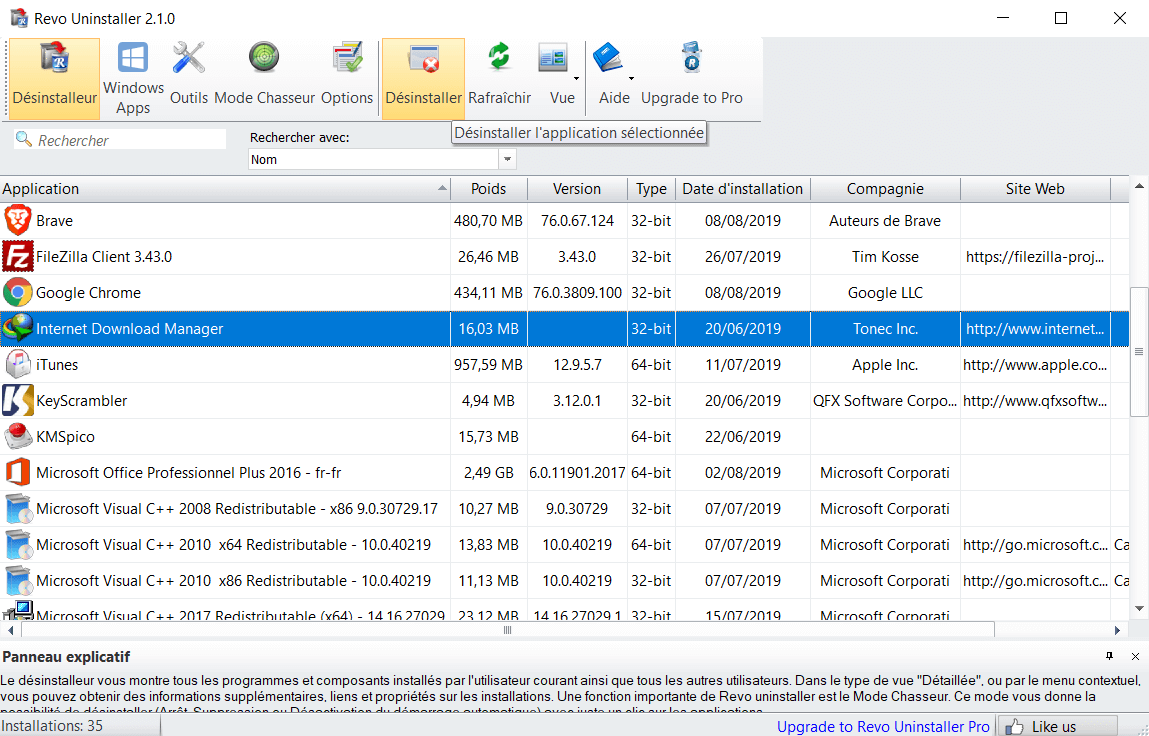Close the Panneau explicatif panel
This screenshot has width=1149, height=736.
click(x=1135, y=656)
